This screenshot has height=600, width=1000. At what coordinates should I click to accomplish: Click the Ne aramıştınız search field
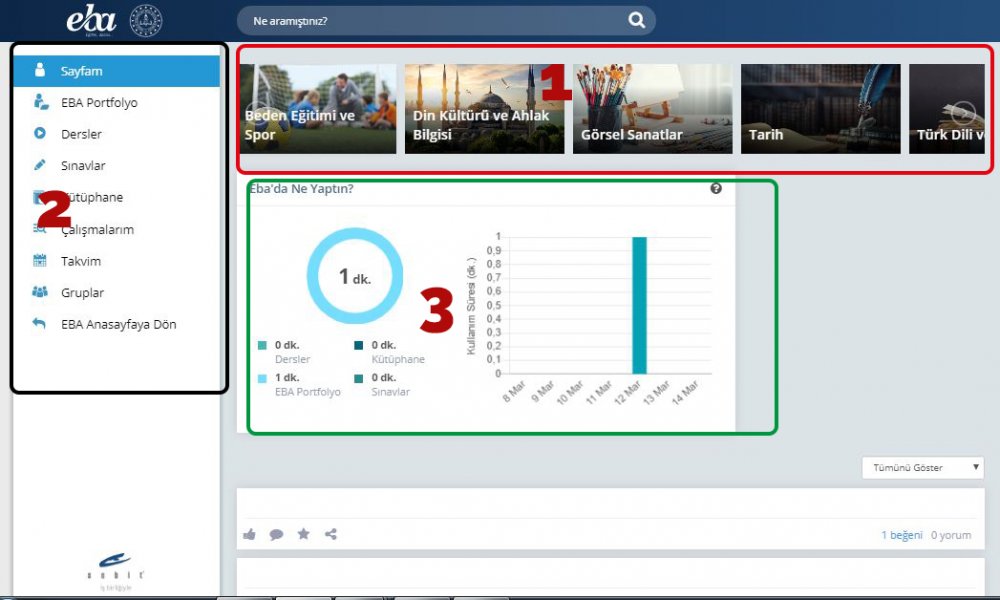point(430,21)
